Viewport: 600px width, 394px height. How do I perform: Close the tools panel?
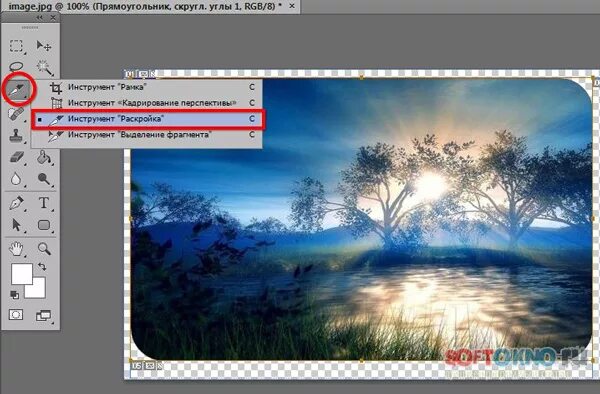click(53, 18)
